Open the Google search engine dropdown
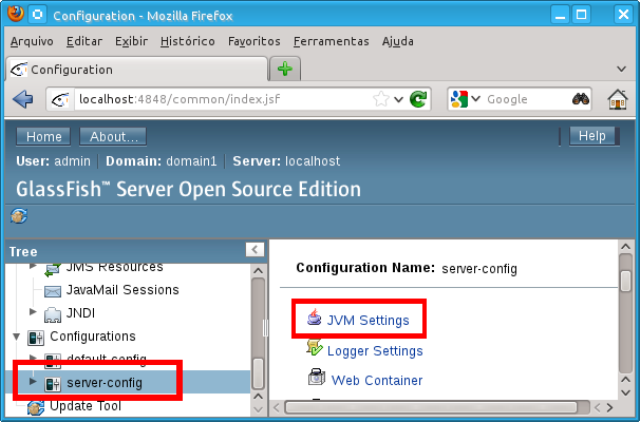640x422 pixels. [x=466, y=99]
